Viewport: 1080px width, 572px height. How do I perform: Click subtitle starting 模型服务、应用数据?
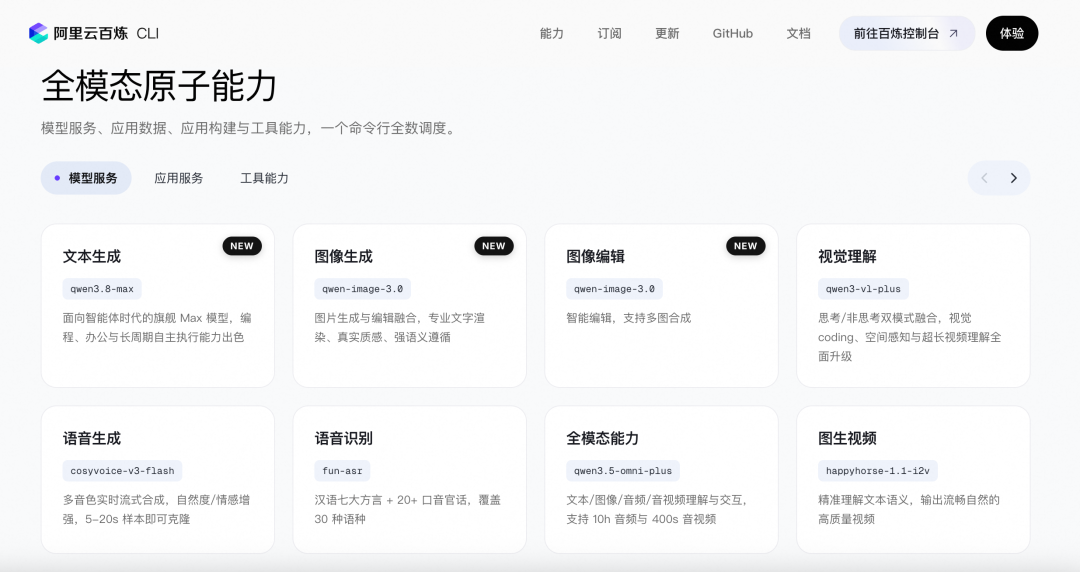251,128
